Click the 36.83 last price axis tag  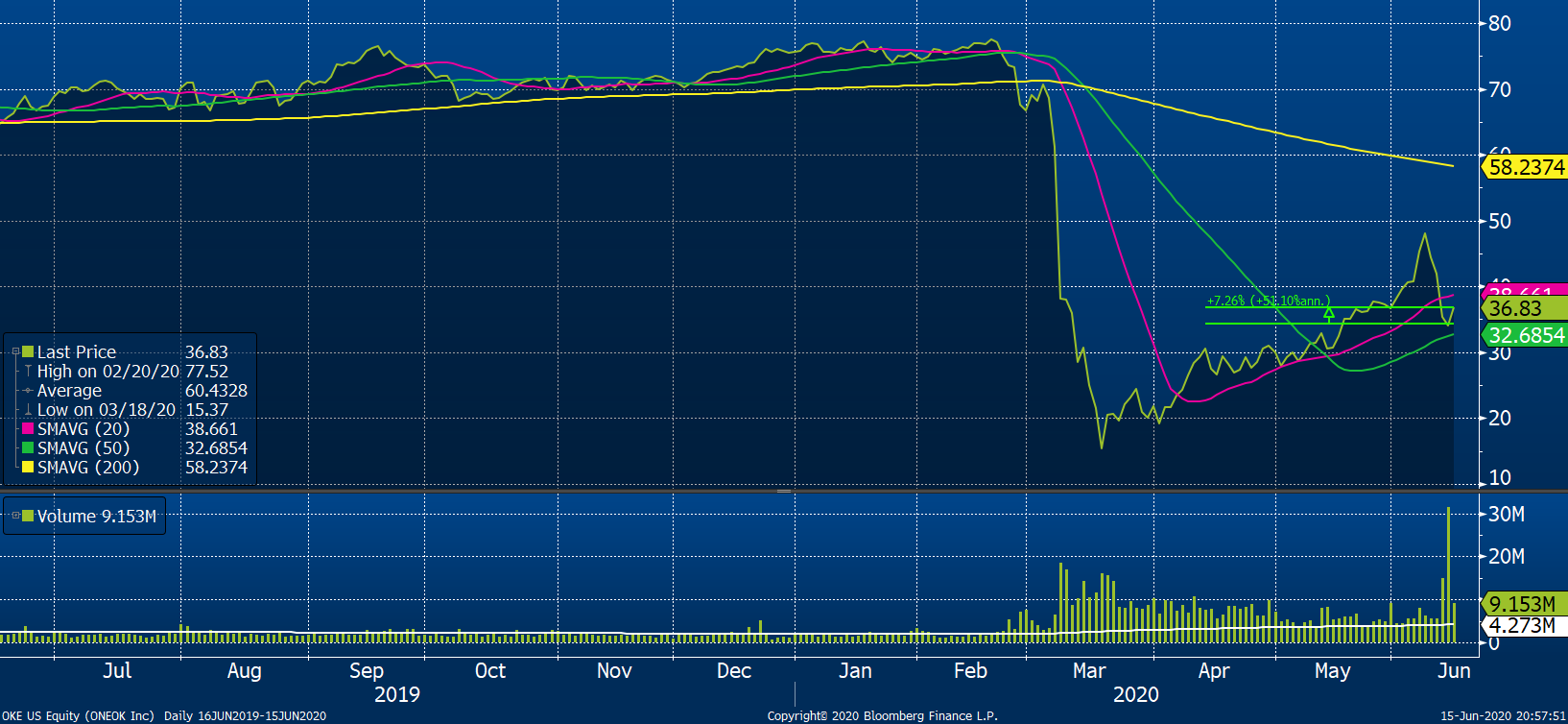[x=1516, y=308]
